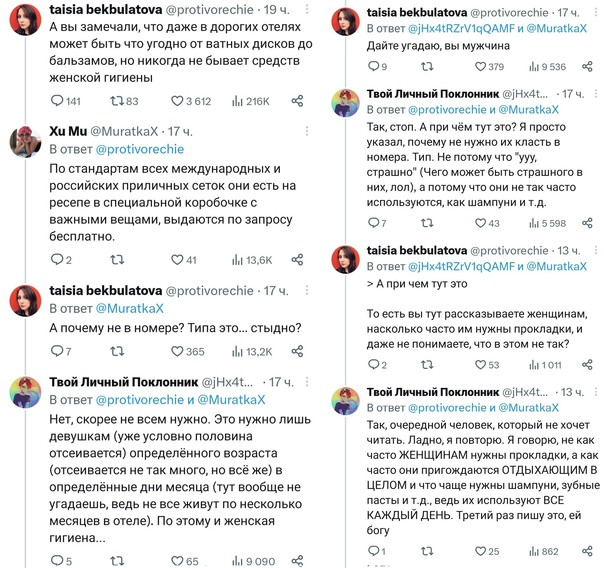Like the tweet with 3 612 likes
The width and height of the screenshot is (604, 568).
click(x=177, y=101)
